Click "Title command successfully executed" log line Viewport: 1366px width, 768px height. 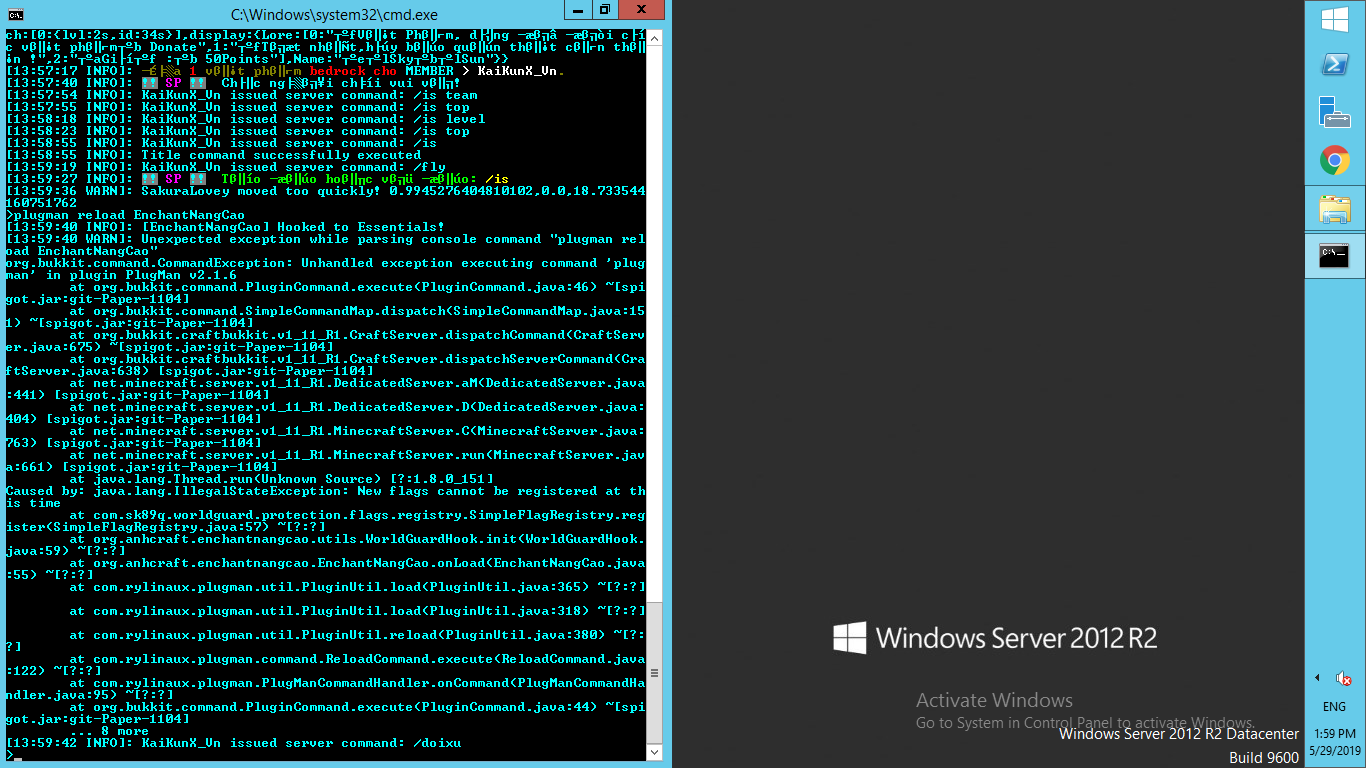coord(214,155)
